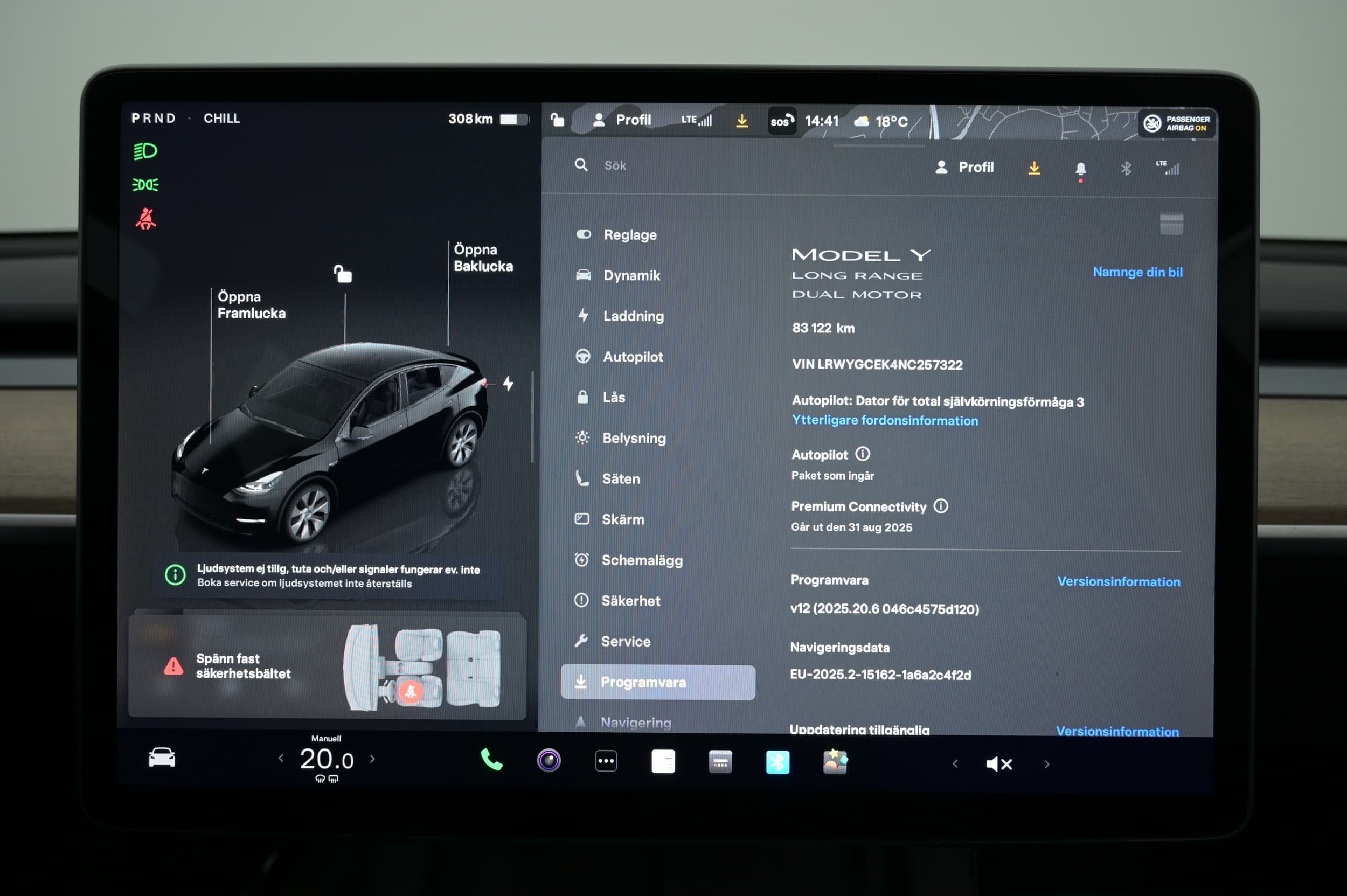The height and width of the screenshot is (896, 1347).
Task: Tap Öppna Framlucka to open frunk
Action: point(251,304)
